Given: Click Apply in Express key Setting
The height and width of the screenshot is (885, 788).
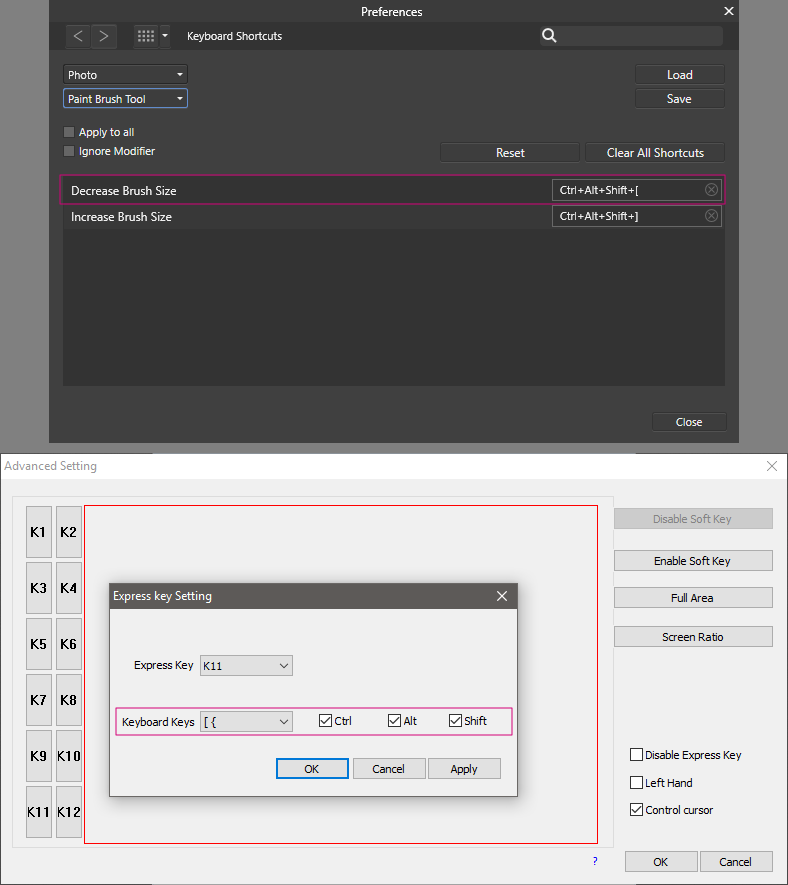Looking at the screenshot, I should (x=464, y=769).
